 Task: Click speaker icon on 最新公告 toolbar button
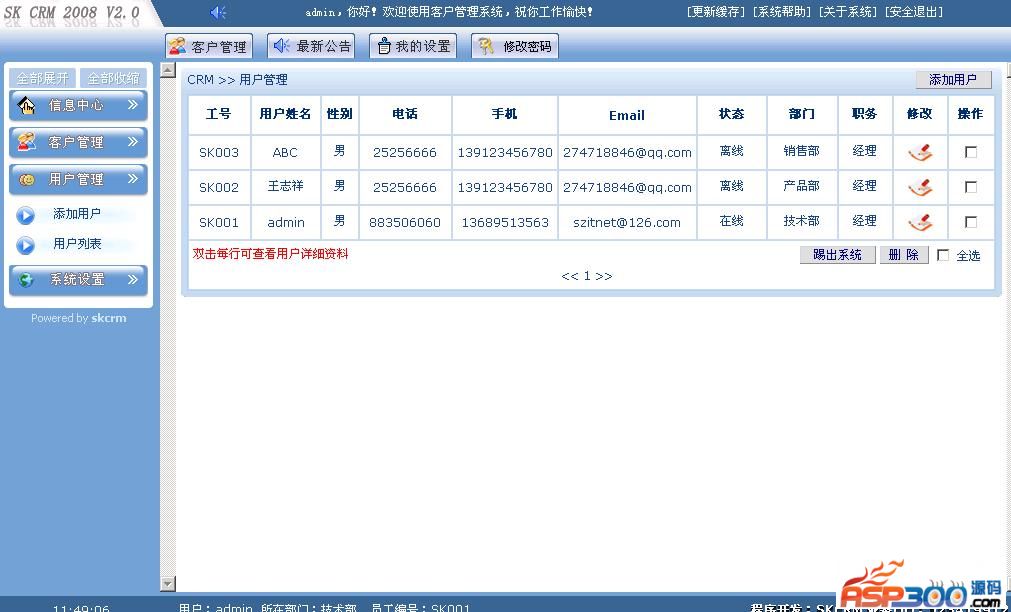tap(282, 46)
